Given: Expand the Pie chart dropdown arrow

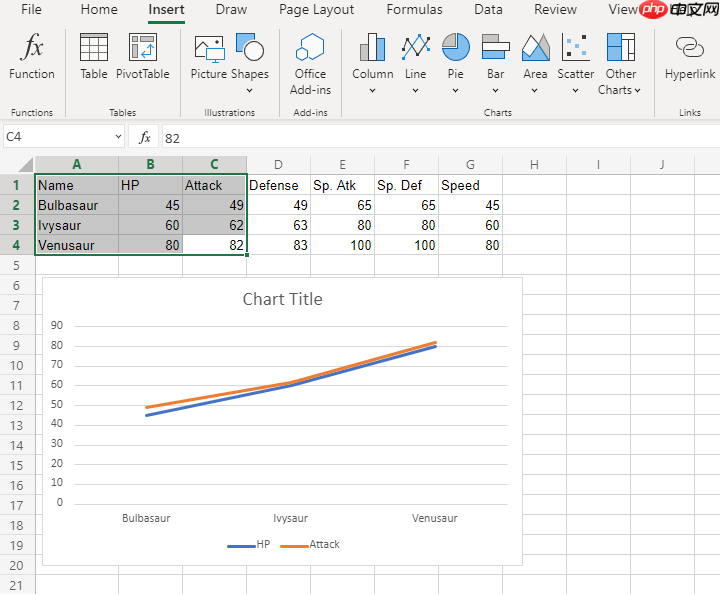Looking at the screenshot, I should (x=455, y=90).
